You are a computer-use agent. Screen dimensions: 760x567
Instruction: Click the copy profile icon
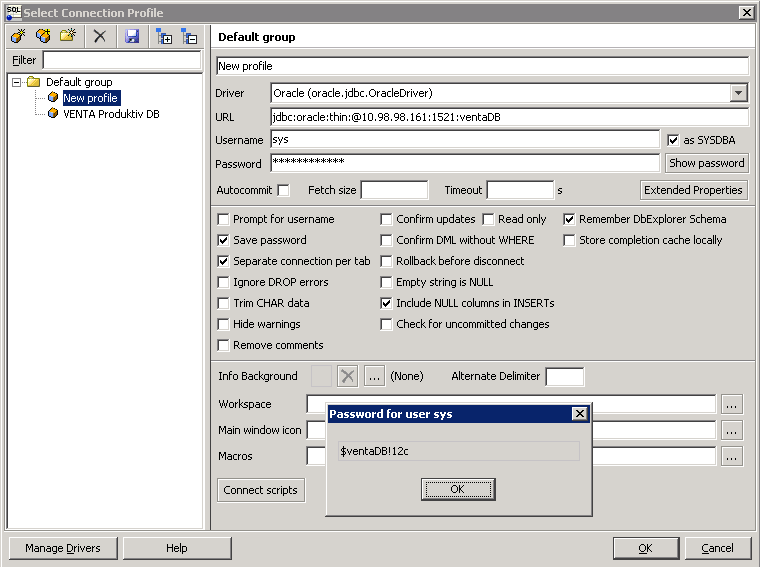pos(43,37)
